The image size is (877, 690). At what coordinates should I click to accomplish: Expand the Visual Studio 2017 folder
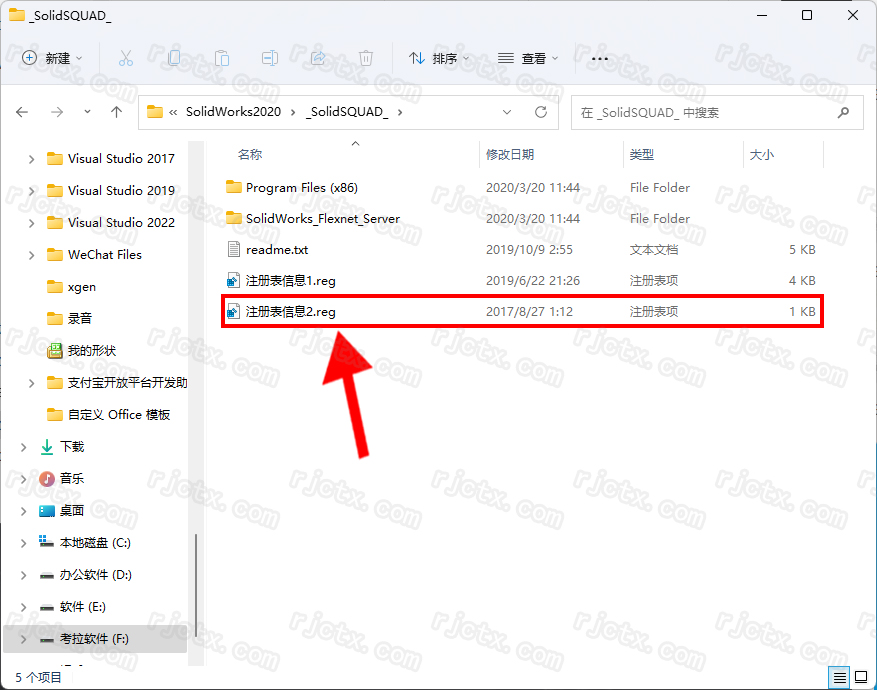(x=31, y=159)
